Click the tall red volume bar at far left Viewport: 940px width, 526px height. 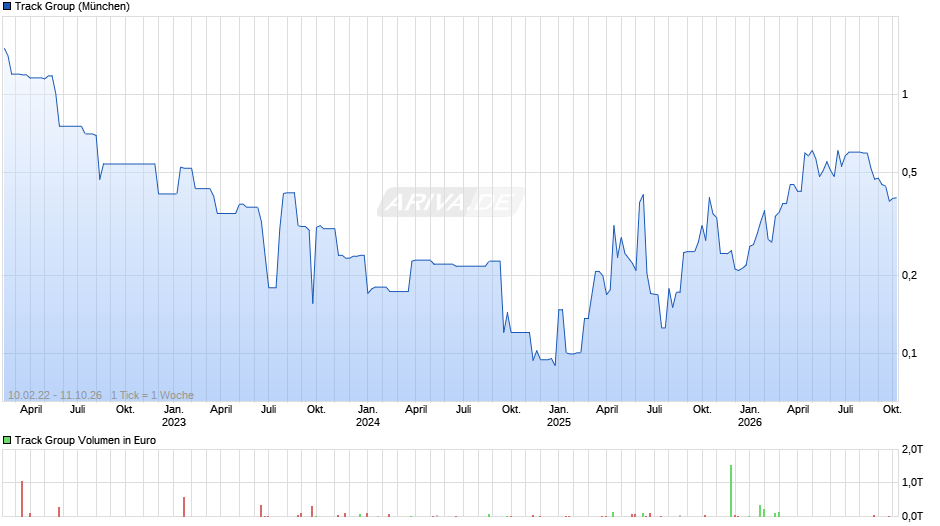tap(22, 498)
